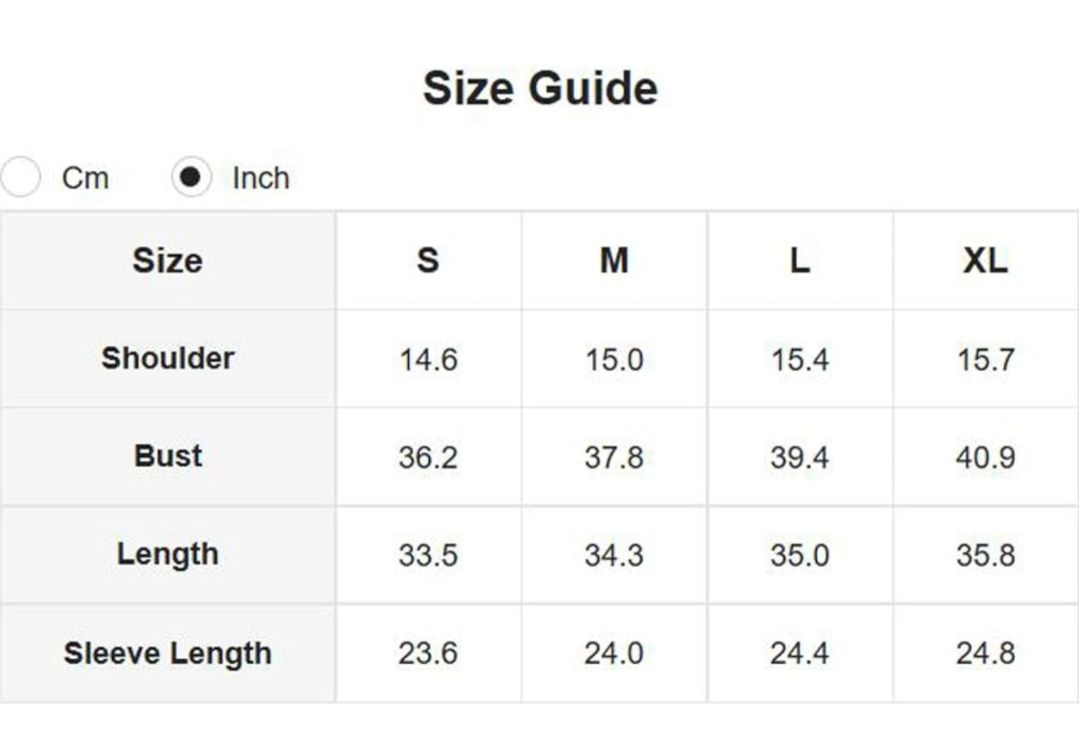1080x742 pixels.
Task: Click the 14.6 shoulder value for S
Action: click(x=428, y=359)
